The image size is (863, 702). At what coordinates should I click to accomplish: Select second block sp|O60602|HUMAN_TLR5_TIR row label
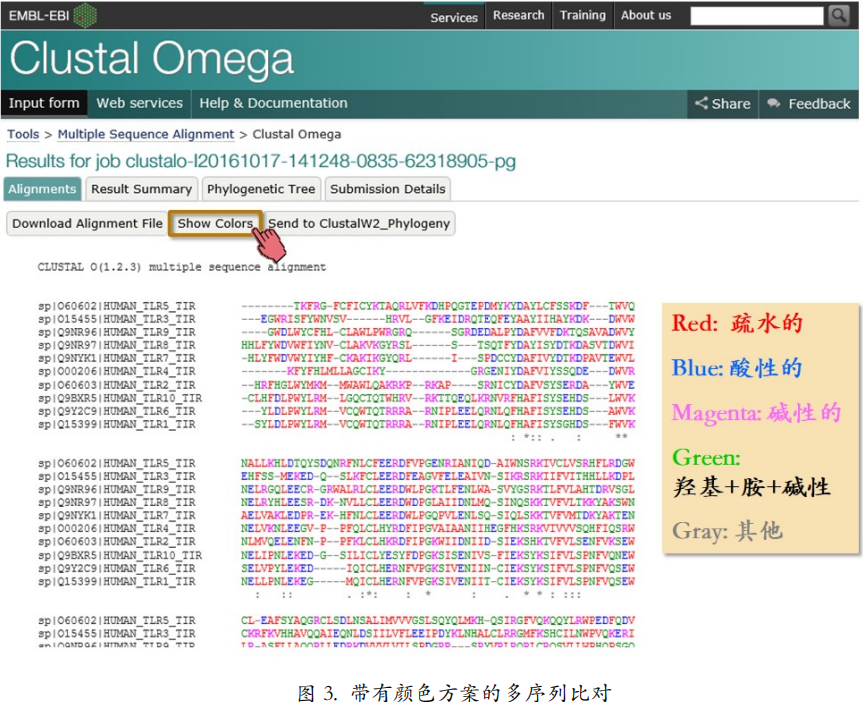click(117, 464)
